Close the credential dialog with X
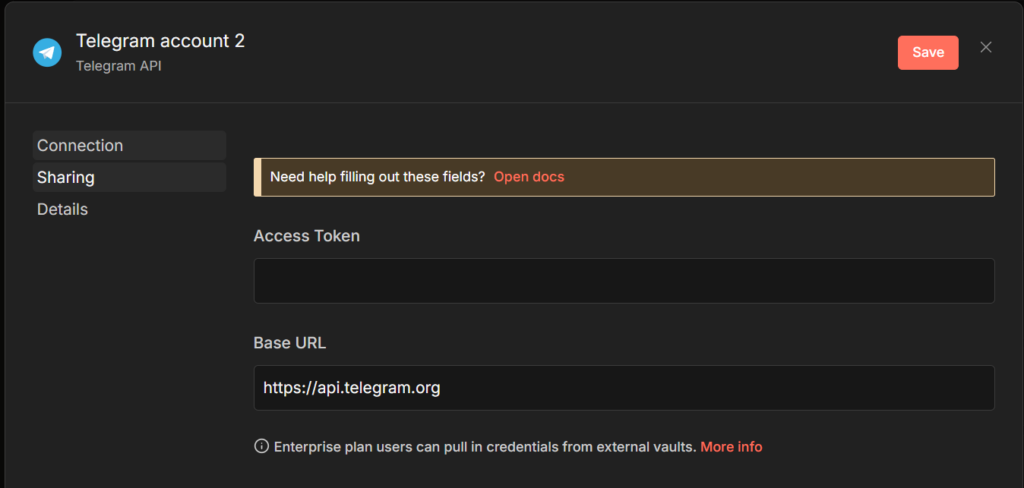 986,47
